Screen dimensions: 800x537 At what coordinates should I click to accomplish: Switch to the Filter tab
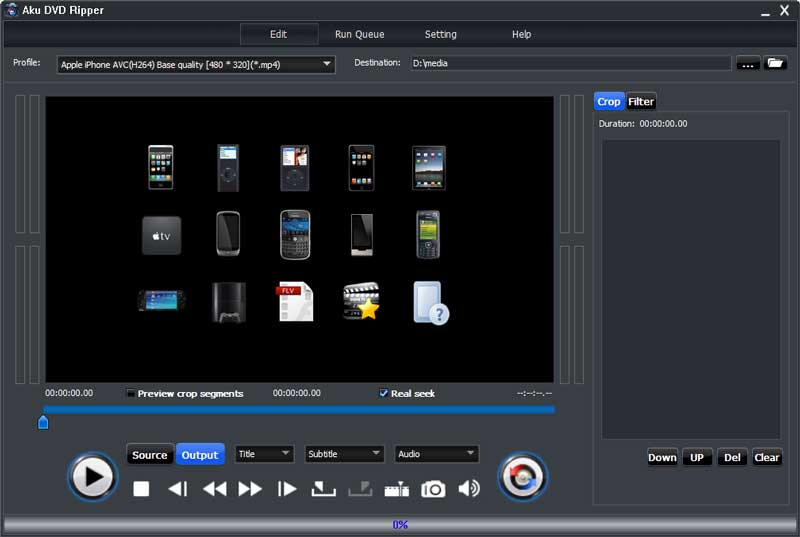pyautogui.click(x=641, y=101)
